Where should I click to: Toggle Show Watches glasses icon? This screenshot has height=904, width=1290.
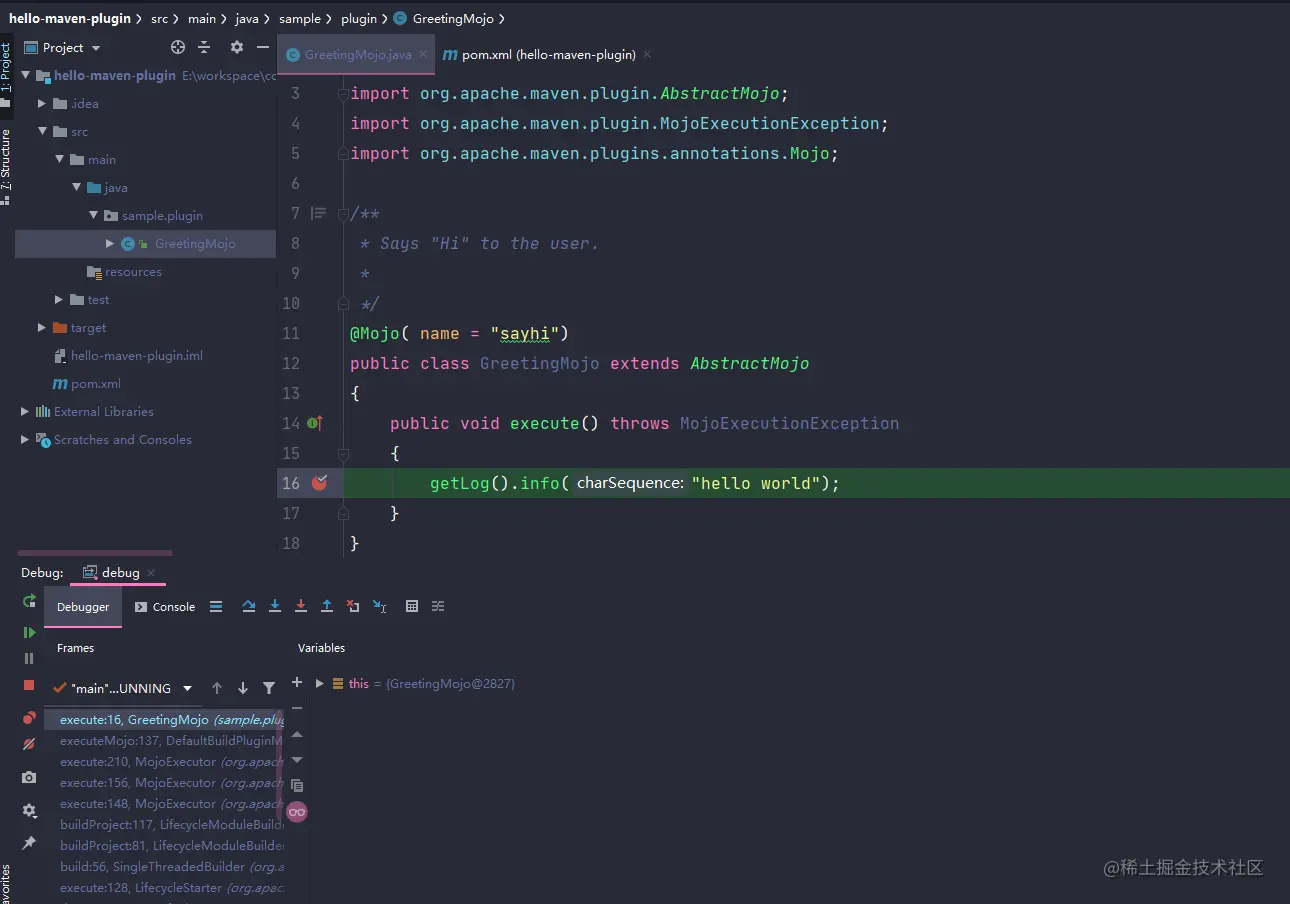point(297,812)
